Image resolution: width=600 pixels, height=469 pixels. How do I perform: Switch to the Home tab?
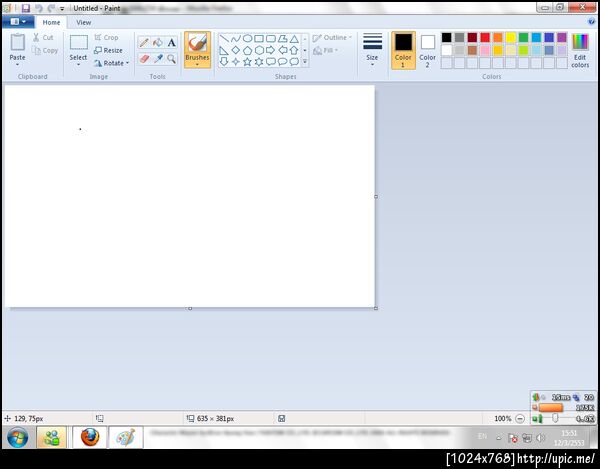point(51,22)
